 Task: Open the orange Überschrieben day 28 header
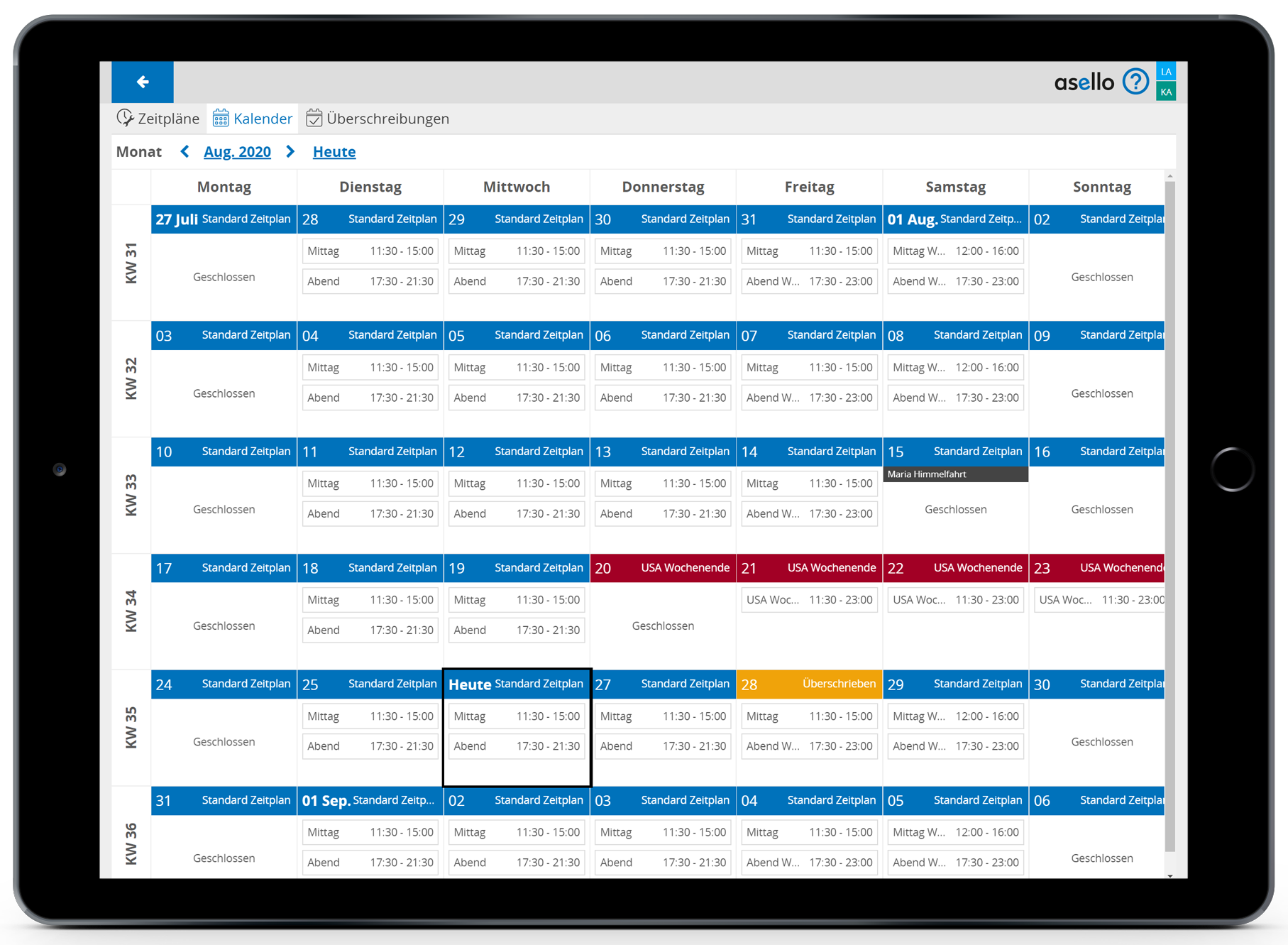point(809,684)
